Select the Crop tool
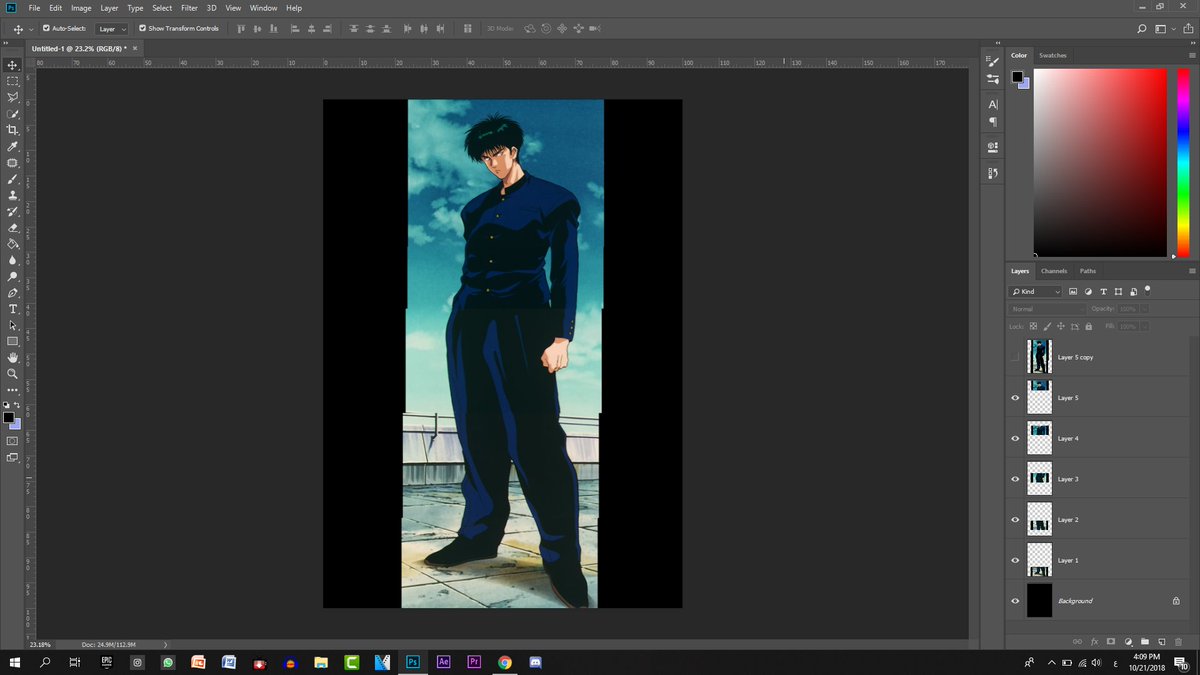 coord(13,130)
